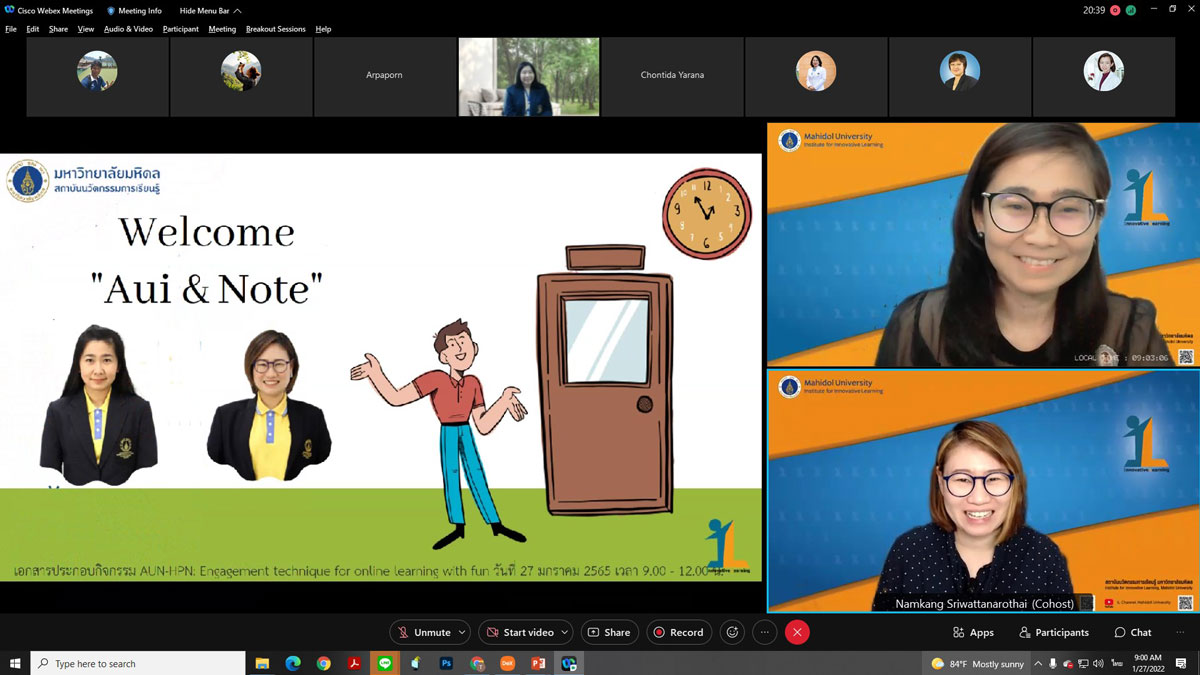This screenshot has width=1200, height=675.
Task: Click the Windows taskbar search box
Action: pos(138,663)
